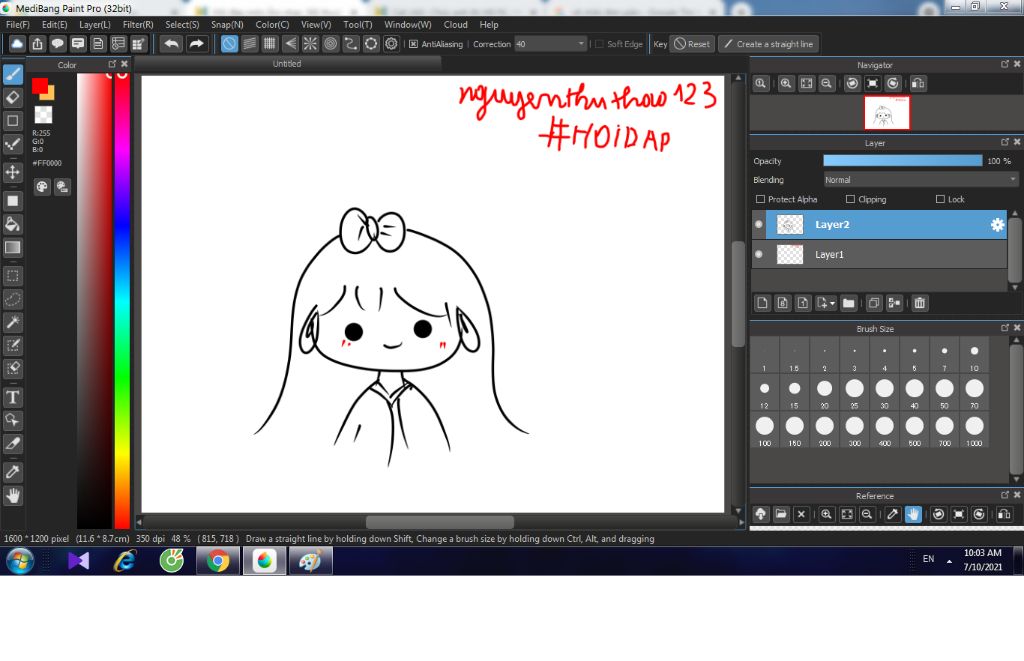The image size is (1024, 661).
Task: Click the Undo arrow in top toolbar
Action: tap(172, 44)
